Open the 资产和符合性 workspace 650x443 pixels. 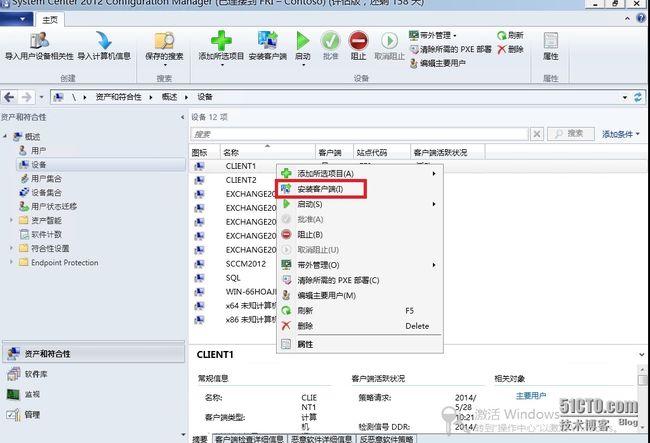(x=93, y=353)
